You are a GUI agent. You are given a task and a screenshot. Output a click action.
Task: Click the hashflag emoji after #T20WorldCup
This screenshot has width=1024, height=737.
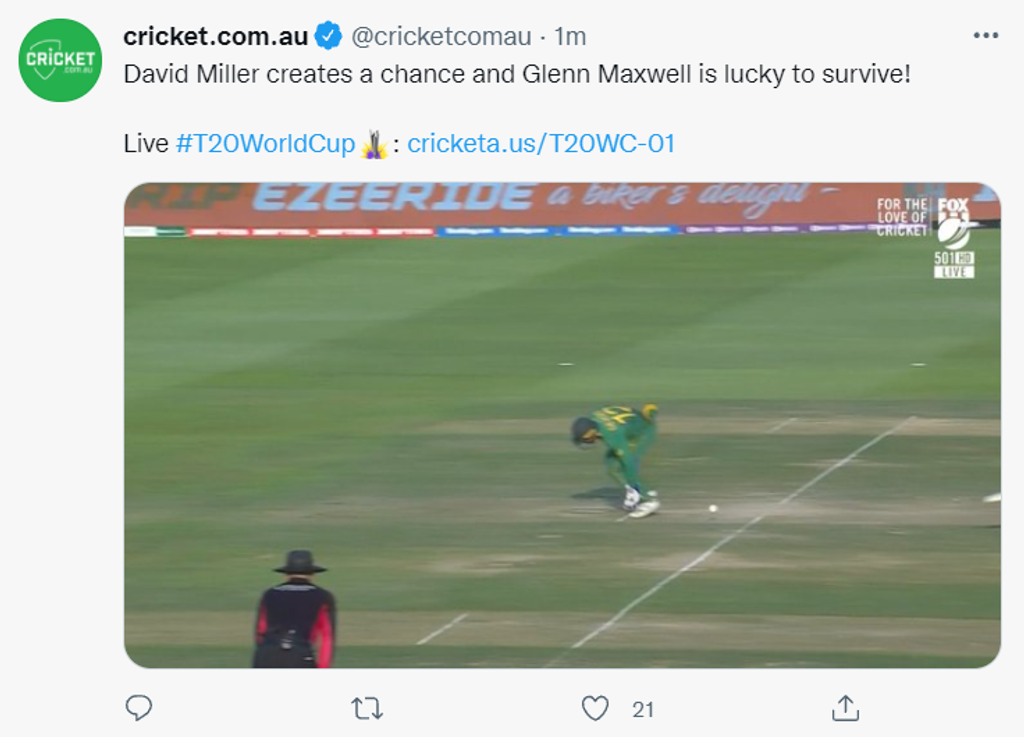point(374,144)
